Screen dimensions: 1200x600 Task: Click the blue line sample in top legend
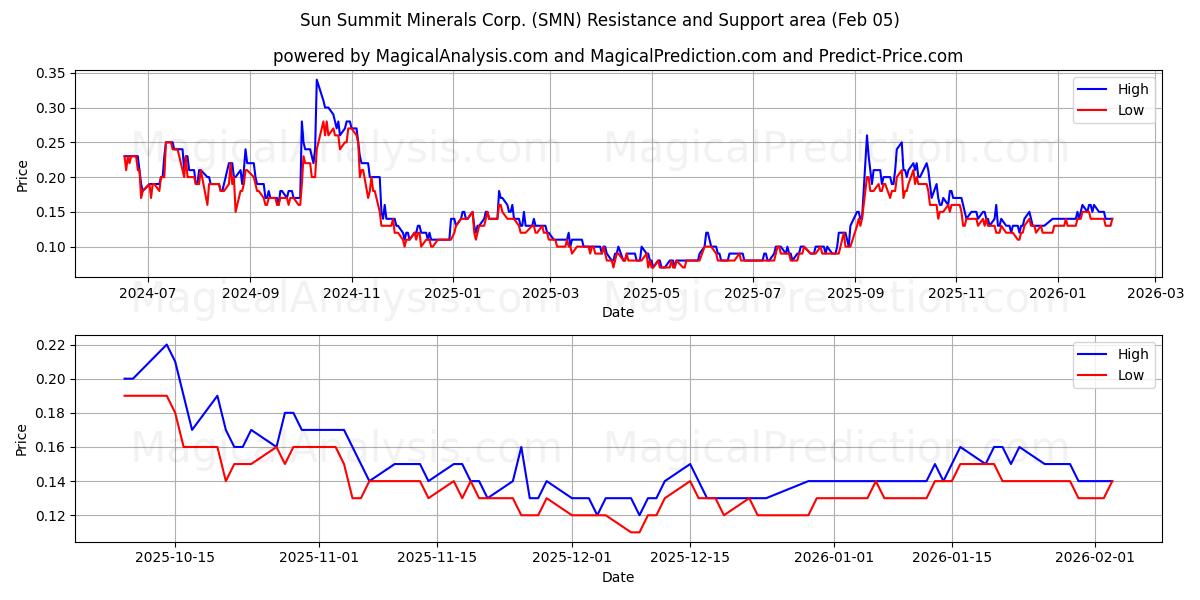[1094, 87]
